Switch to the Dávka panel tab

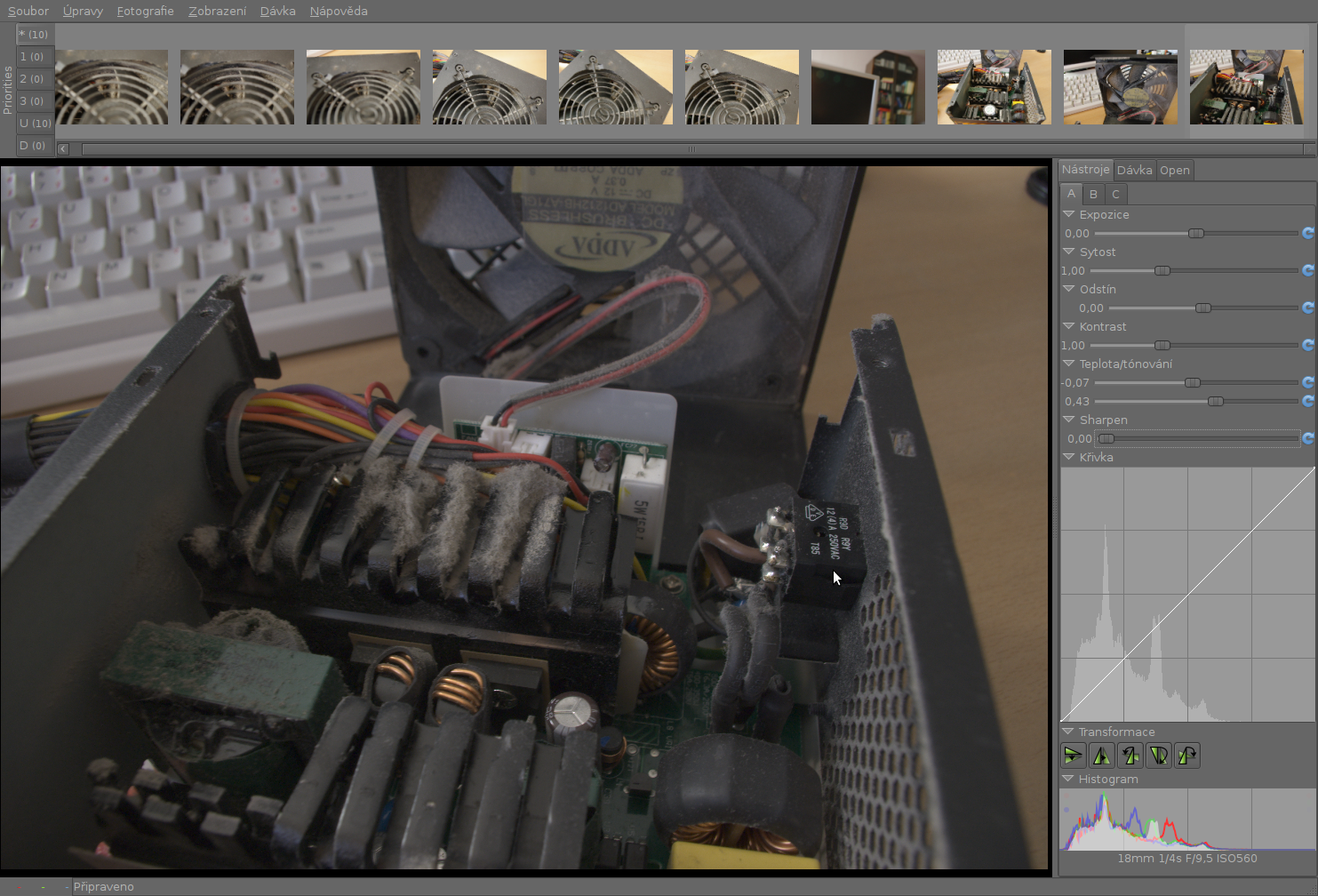click(1135, 170)
